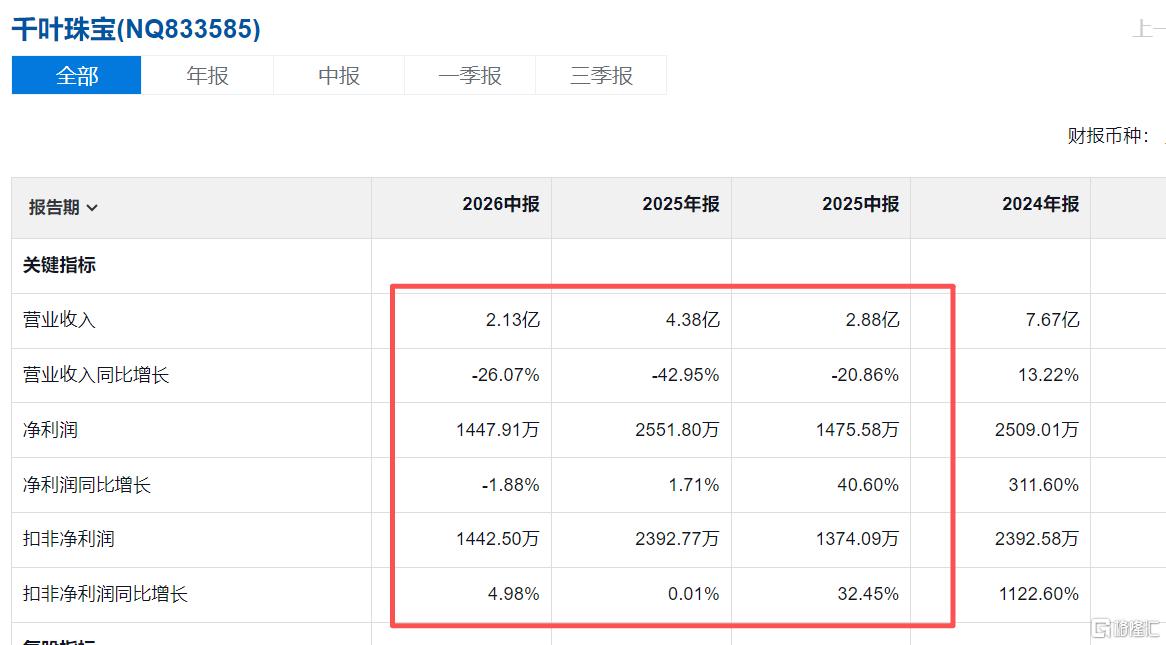
Task: Click the 13.22% growth value
Action: pyautogui.click(x=1049, y=375)
